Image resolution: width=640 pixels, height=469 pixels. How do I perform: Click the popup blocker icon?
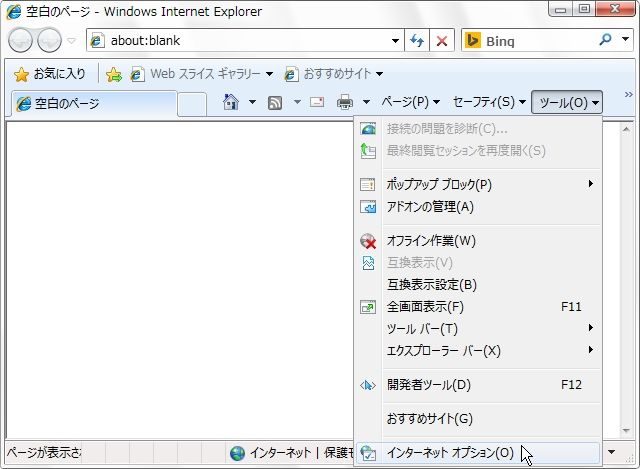[368, 184]
